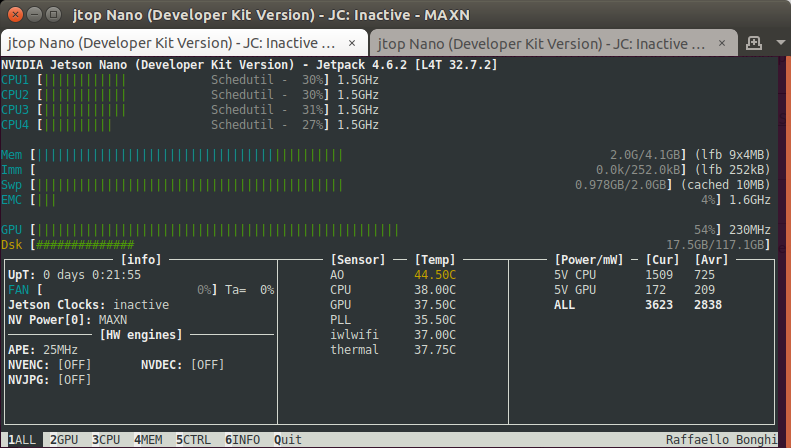Open the 5CTRL control page
Image resolution: width=791 pixels, height=448 pixels.
tap(193, 440)
